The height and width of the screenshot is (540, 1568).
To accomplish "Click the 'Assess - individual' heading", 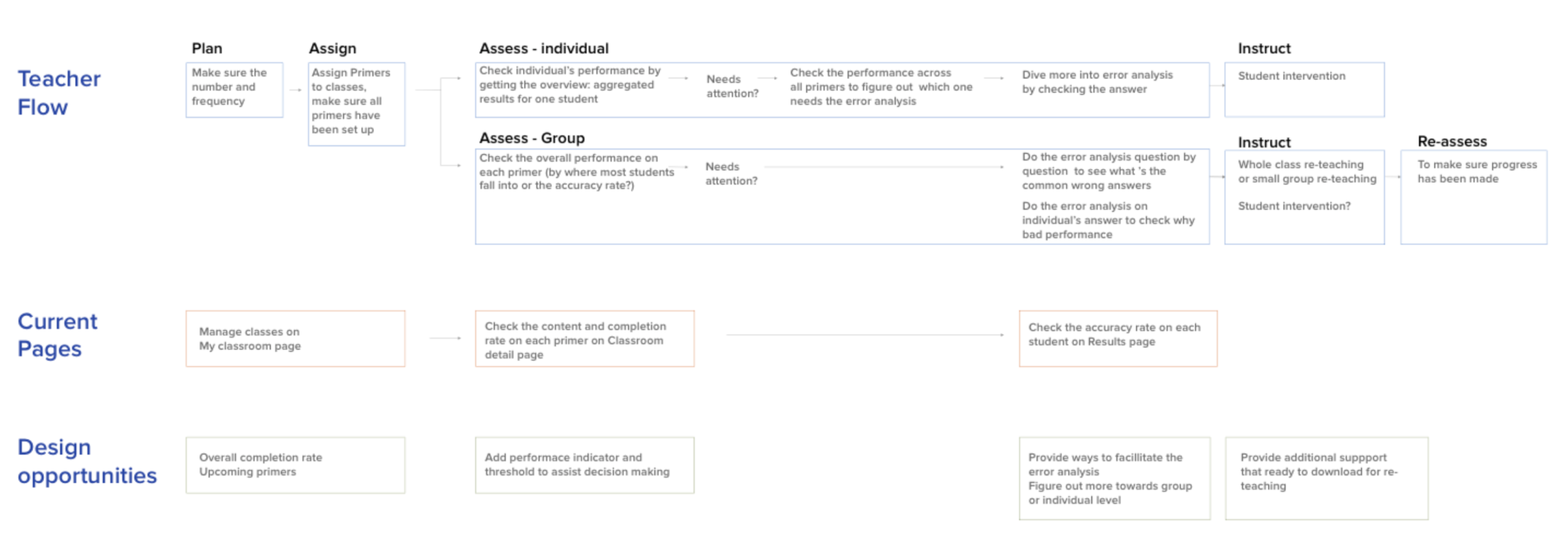I will (543, 48).
